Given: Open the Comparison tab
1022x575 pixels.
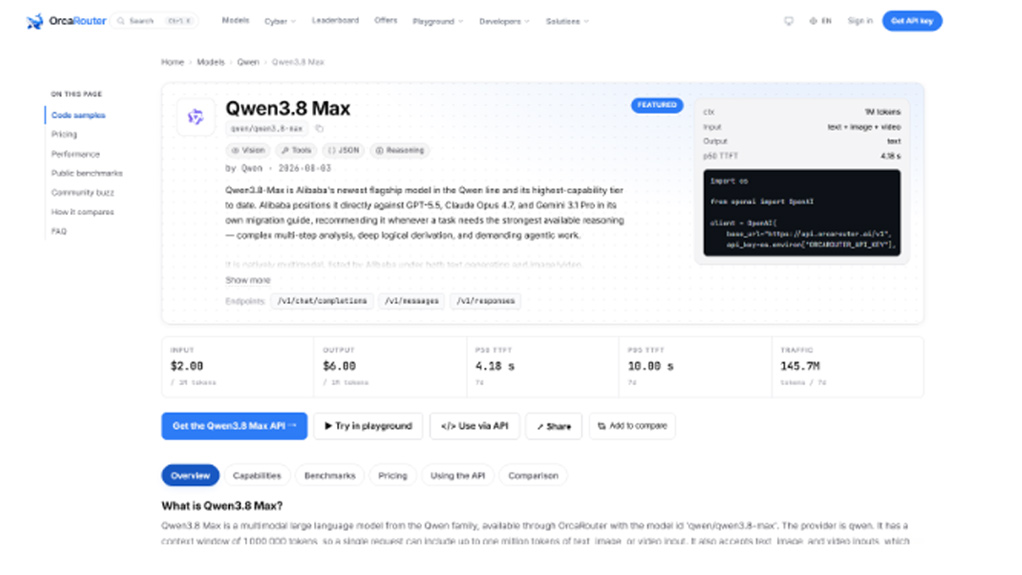Looking at the screenshot, I should [533, 475].
